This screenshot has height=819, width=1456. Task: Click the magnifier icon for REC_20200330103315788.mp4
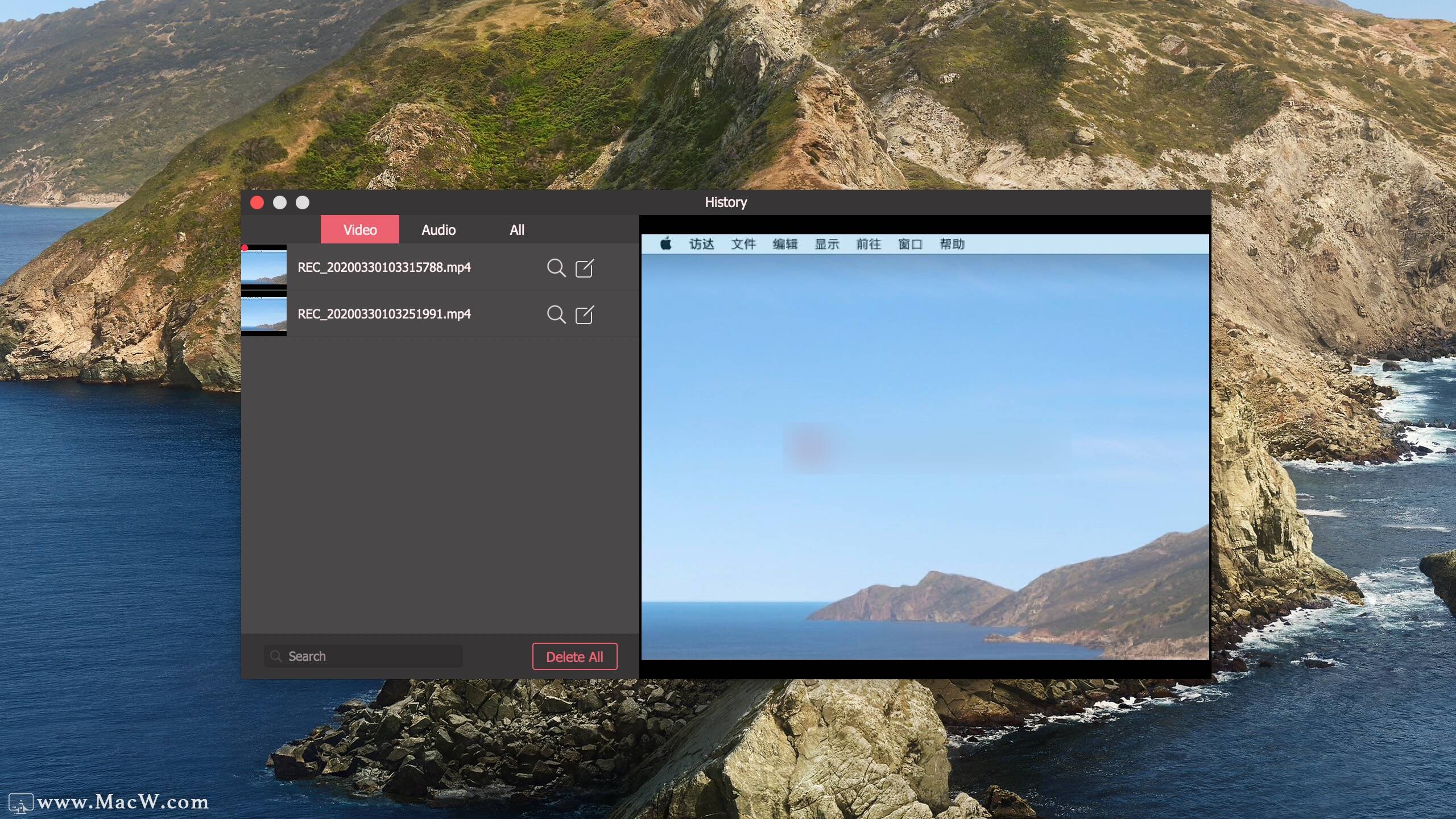[x=556, y=268]
